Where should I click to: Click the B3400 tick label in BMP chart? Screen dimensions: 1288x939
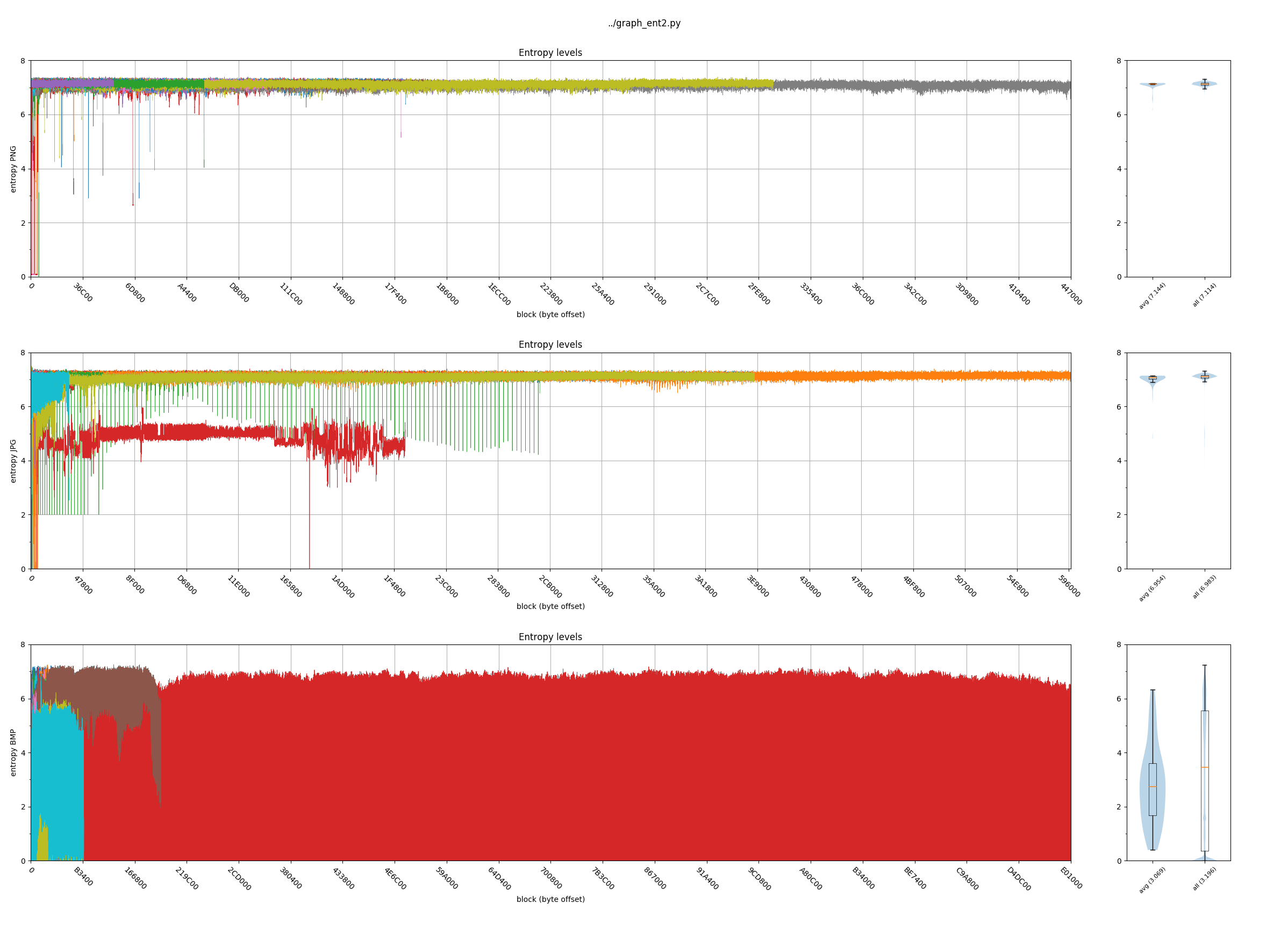[83, 877]
